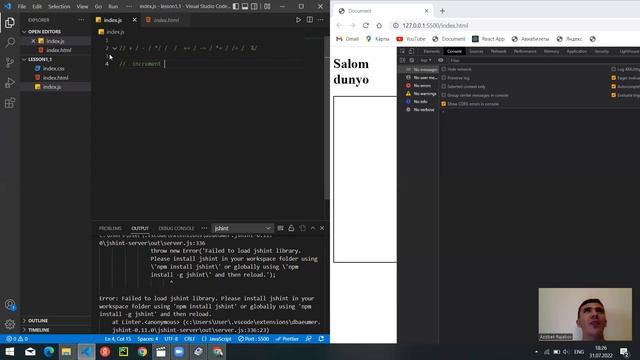Open the Accounts icon in activity bar
This screenshot has width=640, height=360.
click(10, 304)
